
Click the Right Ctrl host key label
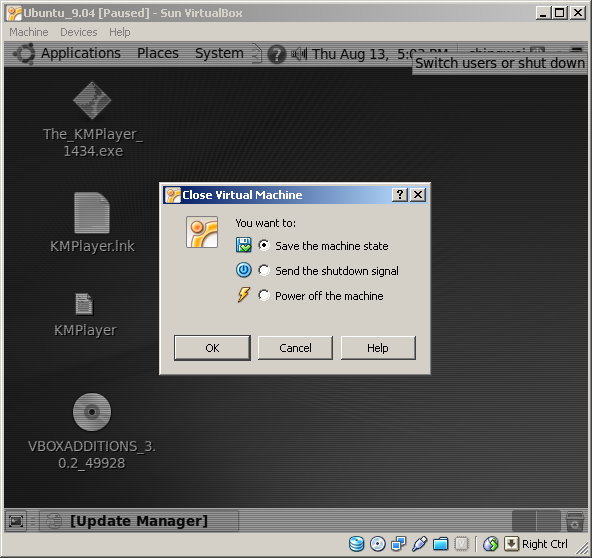544,544
